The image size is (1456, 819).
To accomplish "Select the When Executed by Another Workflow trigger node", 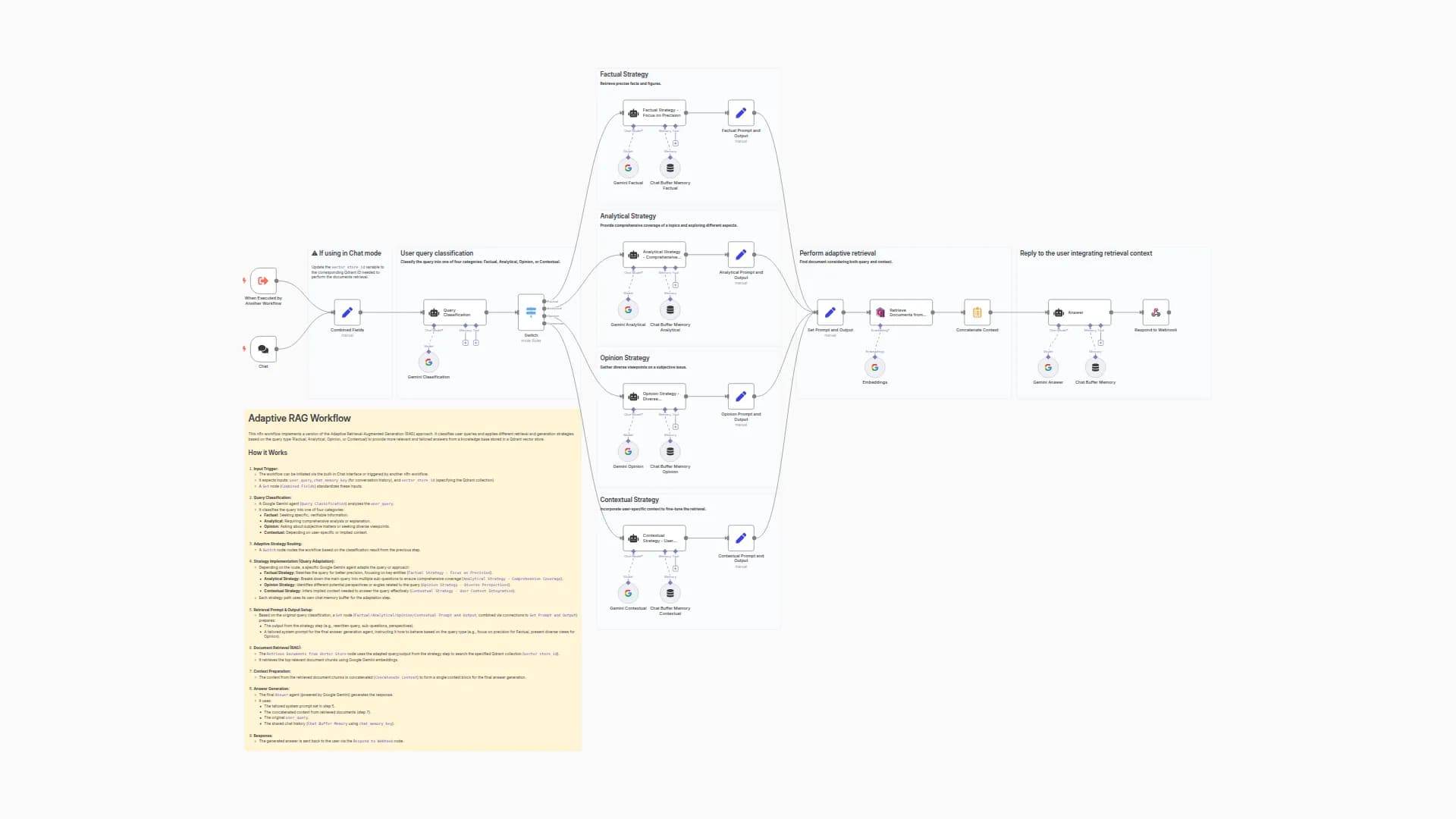I will click(263, 281).
